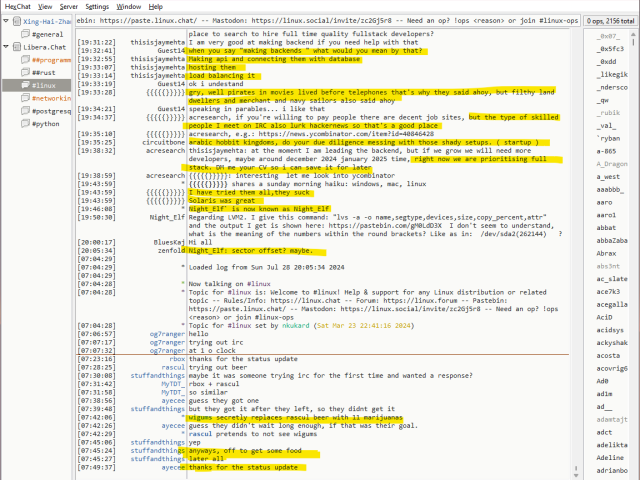Collapse the Libera.Chat server tree
This screenshot has width=640, height=480.
click(x=6, y=47)
